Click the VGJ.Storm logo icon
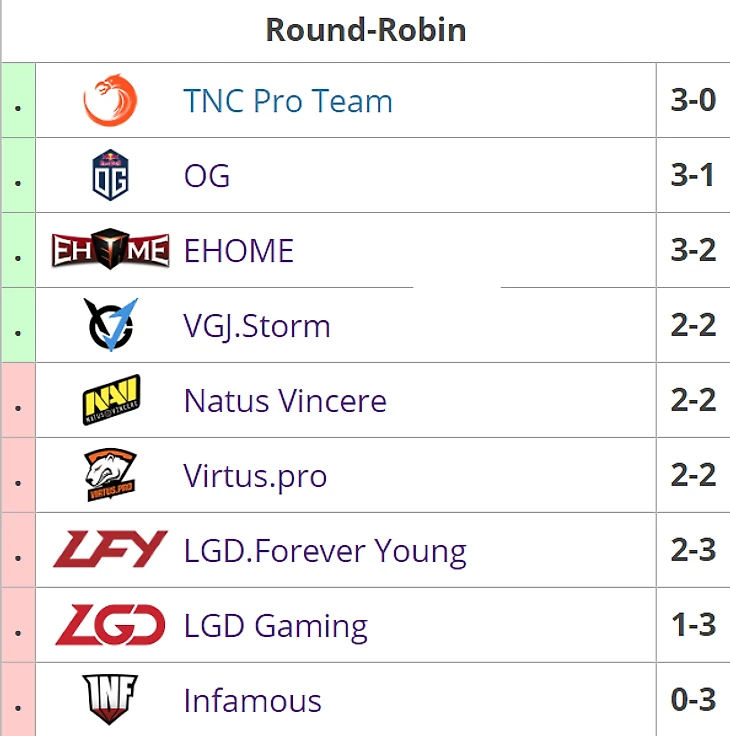The image size is (730, 736). click(x=109, y=325)
